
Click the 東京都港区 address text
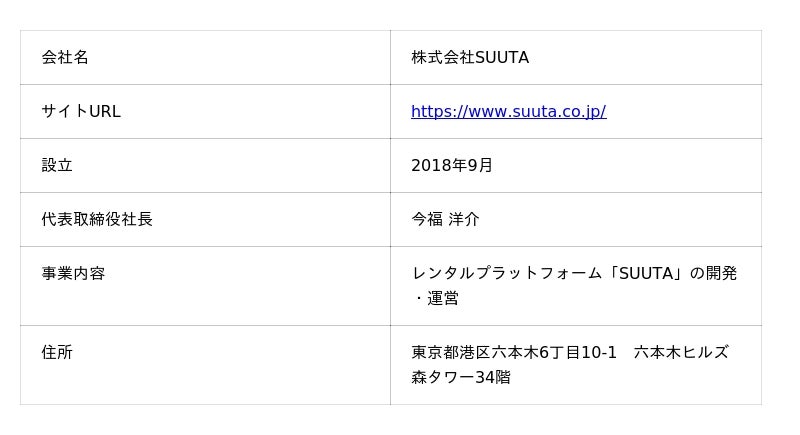click(x=451, y=353)
